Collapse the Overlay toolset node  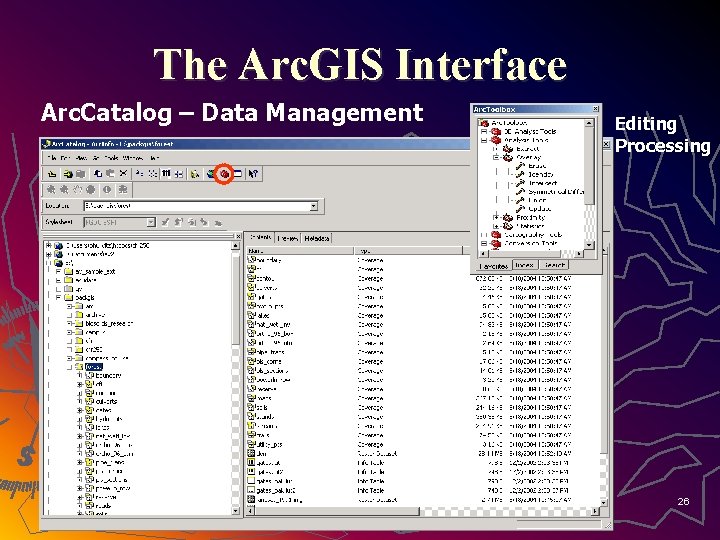[496, 158]
